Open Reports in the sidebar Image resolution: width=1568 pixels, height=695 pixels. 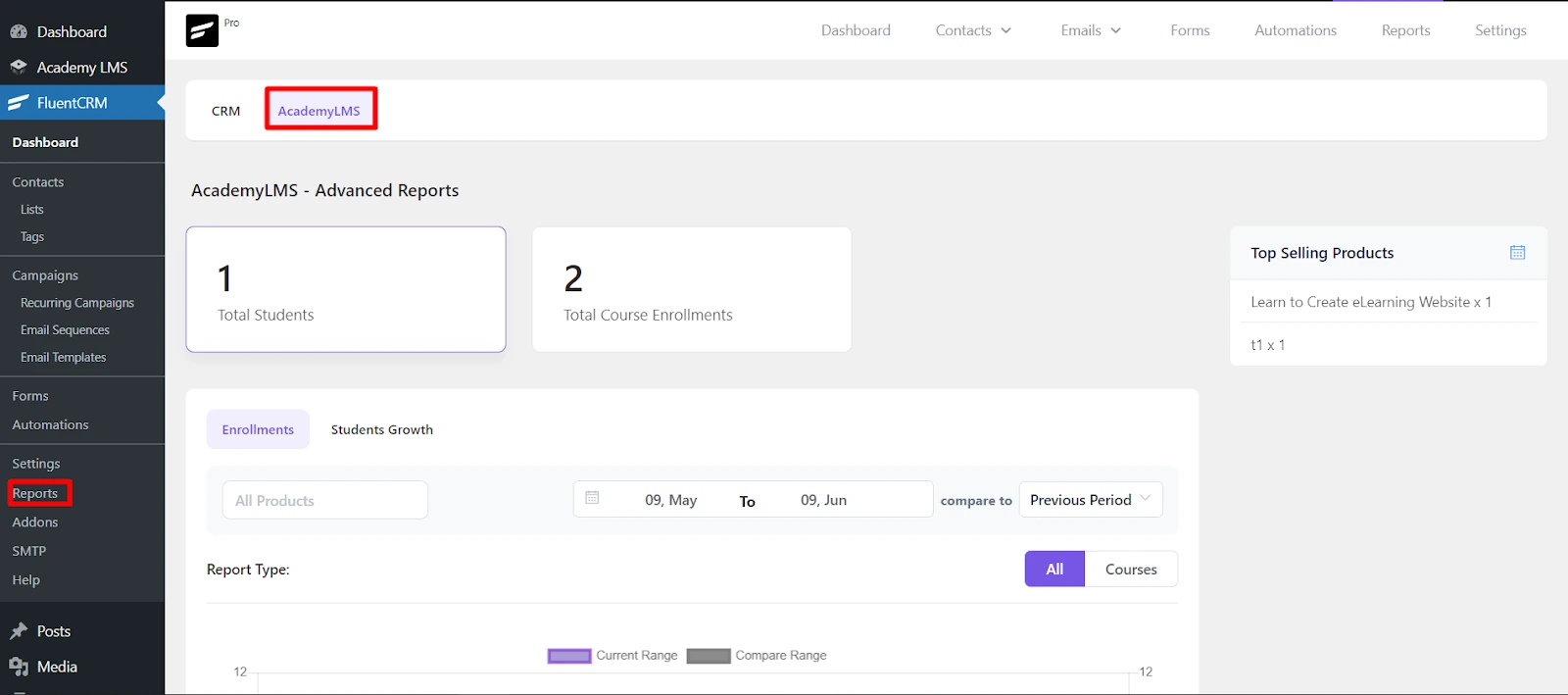(35, 493)
